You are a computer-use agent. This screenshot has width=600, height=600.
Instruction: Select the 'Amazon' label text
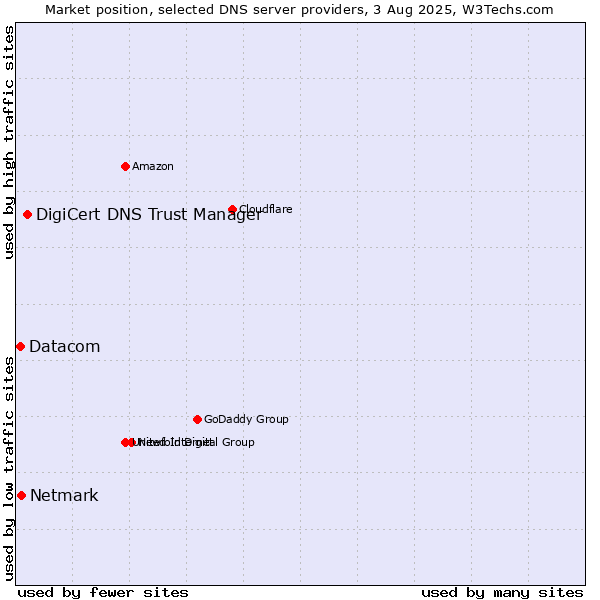click(153, 166)
